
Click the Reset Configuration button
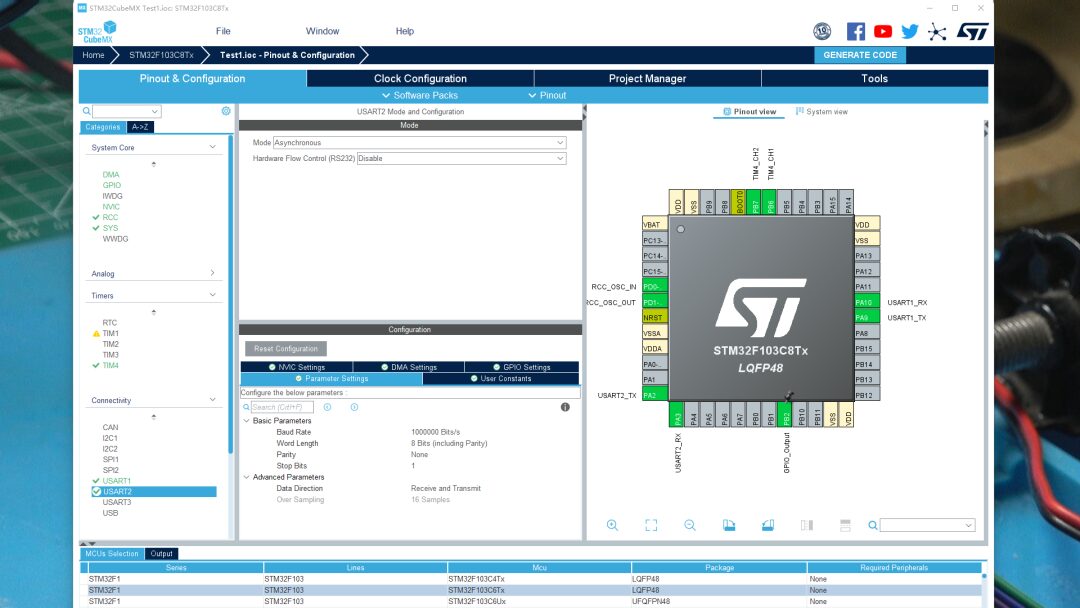[286, 348]
